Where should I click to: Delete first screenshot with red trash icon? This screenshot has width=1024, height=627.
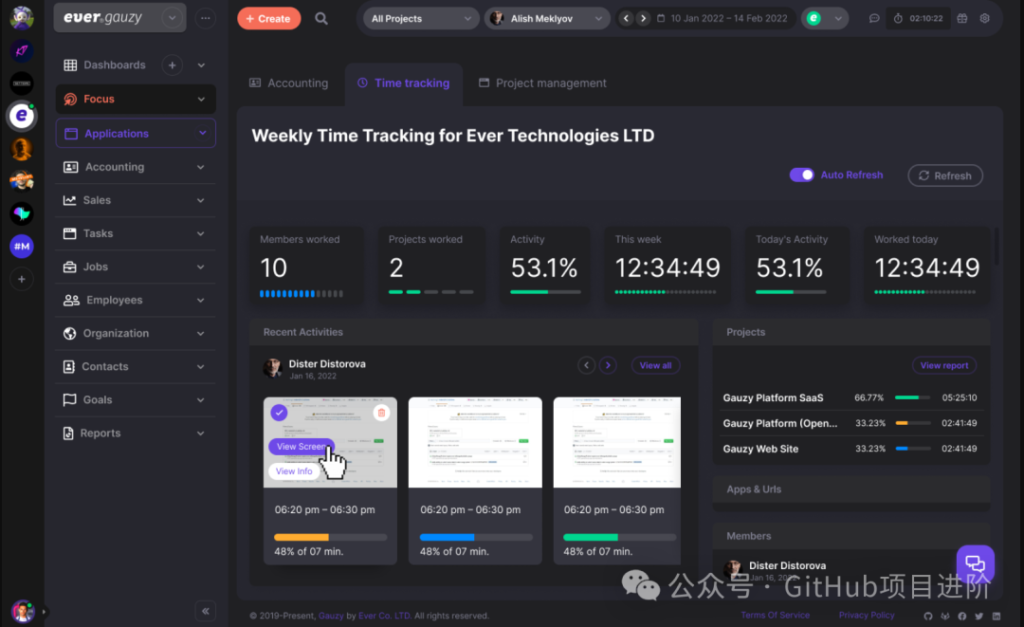pyautogui.click(x=381, y=413)
